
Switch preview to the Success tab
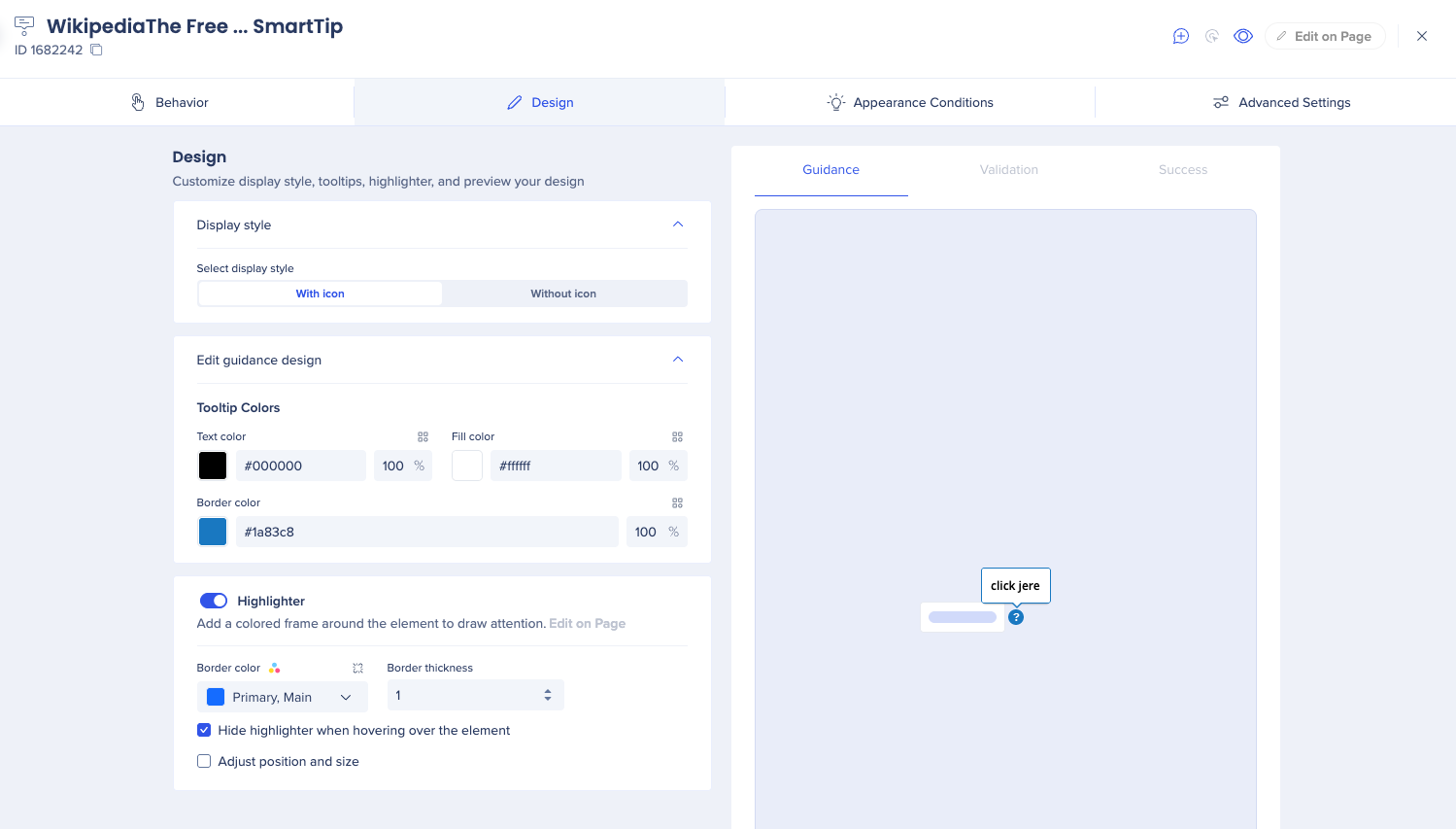coord(1182,170)
